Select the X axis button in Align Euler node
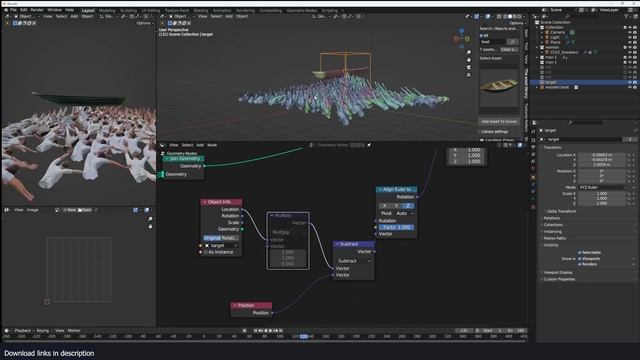The height and width of the screenshot is (360, 640). [384, 206]
